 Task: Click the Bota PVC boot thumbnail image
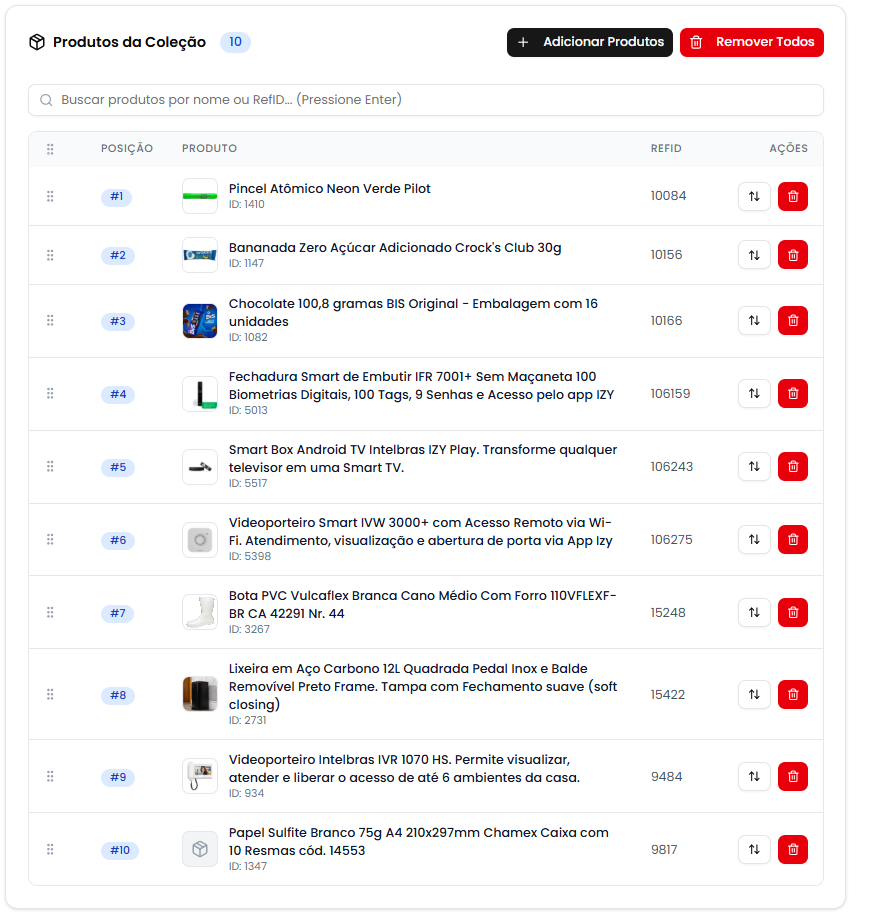tap(200, 612)
